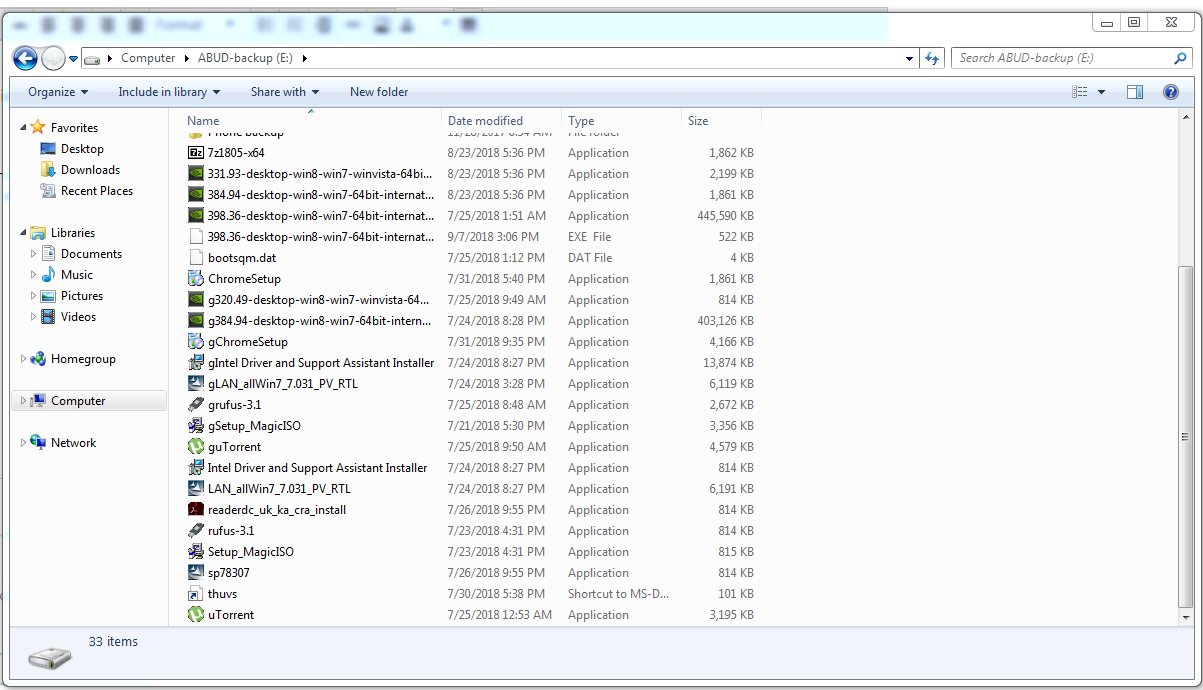Select the thuvs shortcut file
Screen dimensions: 1203x690
222,594
